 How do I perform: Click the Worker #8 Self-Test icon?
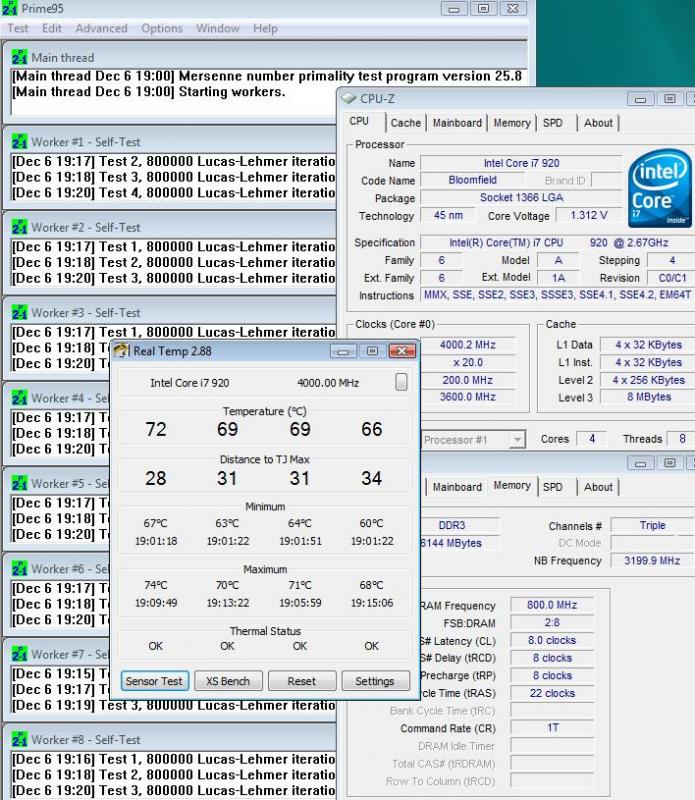pyautogui.click(x=20, y=739)
